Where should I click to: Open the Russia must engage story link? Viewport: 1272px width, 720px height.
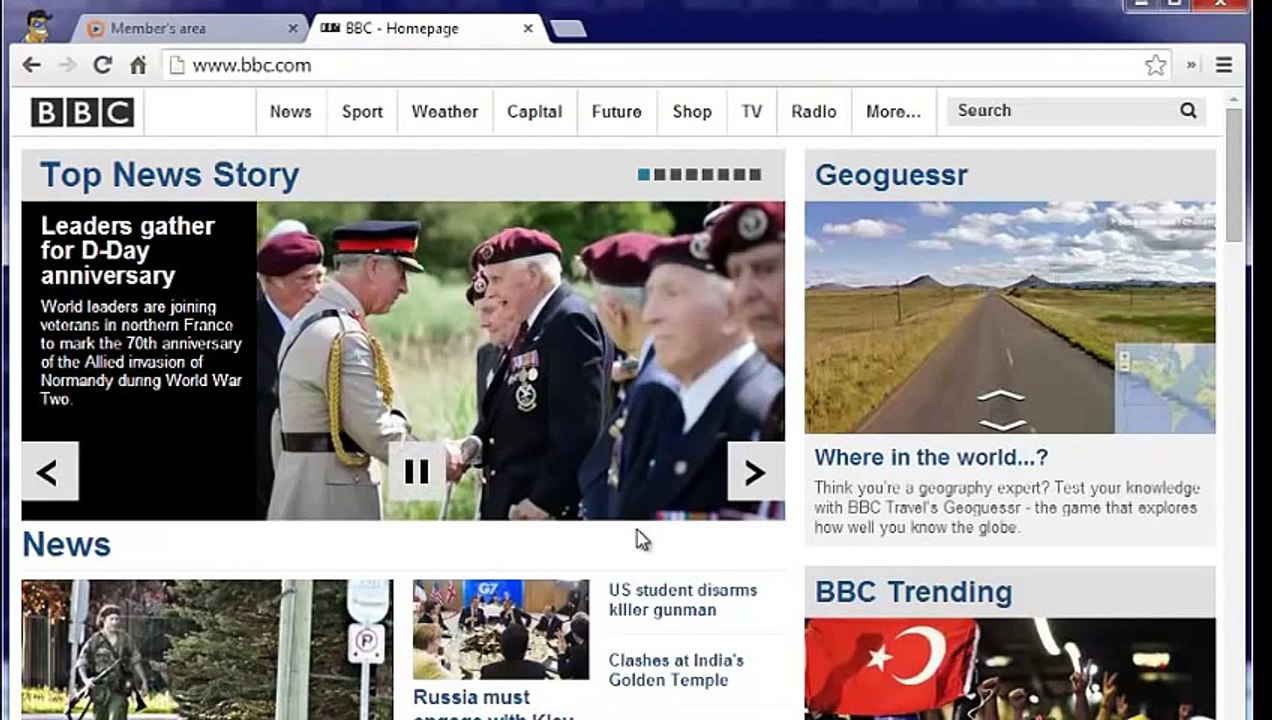pyautogui.click(x=494, y=704)
